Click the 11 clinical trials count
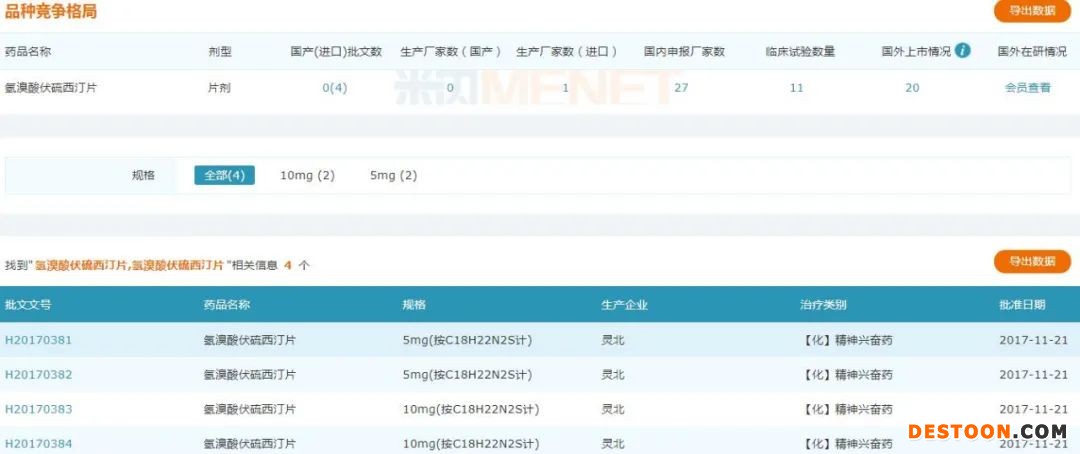 click(796, 88)
